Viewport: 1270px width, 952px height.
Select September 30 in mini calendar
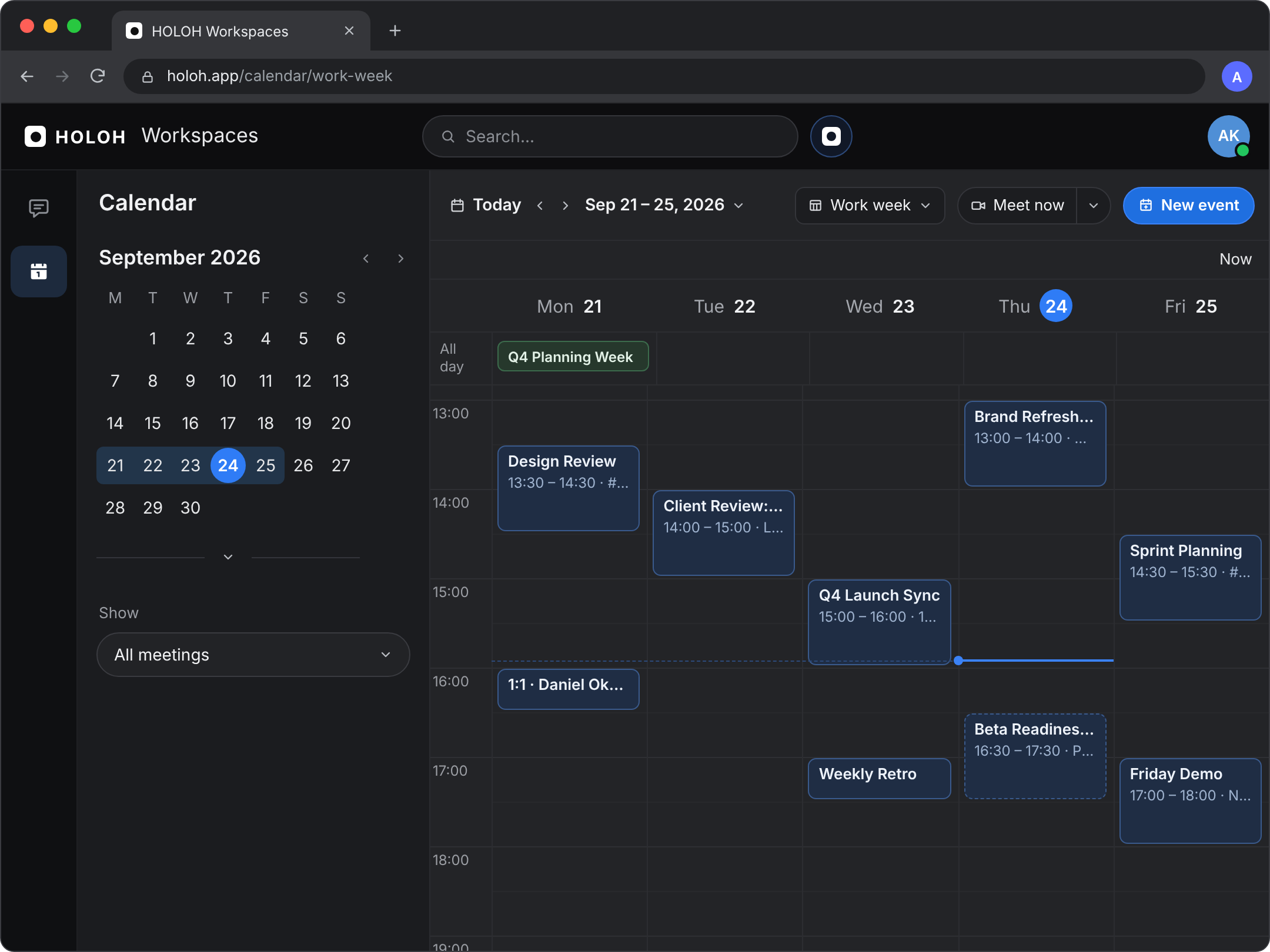pos(190,508)
